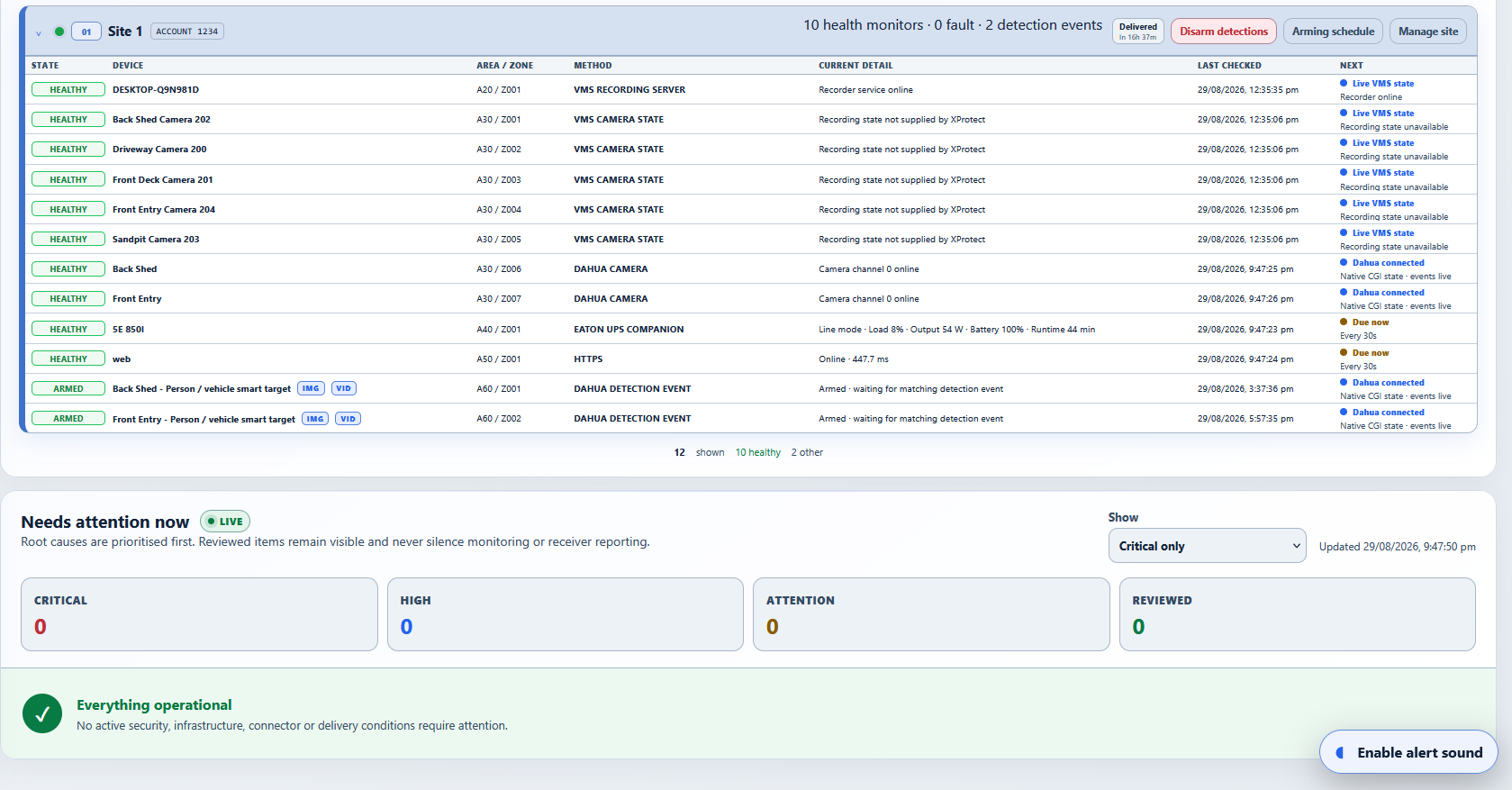The height and width of the screenshot is (790, 1512).
Task: Click Due now for web row
Action: 1364,352
